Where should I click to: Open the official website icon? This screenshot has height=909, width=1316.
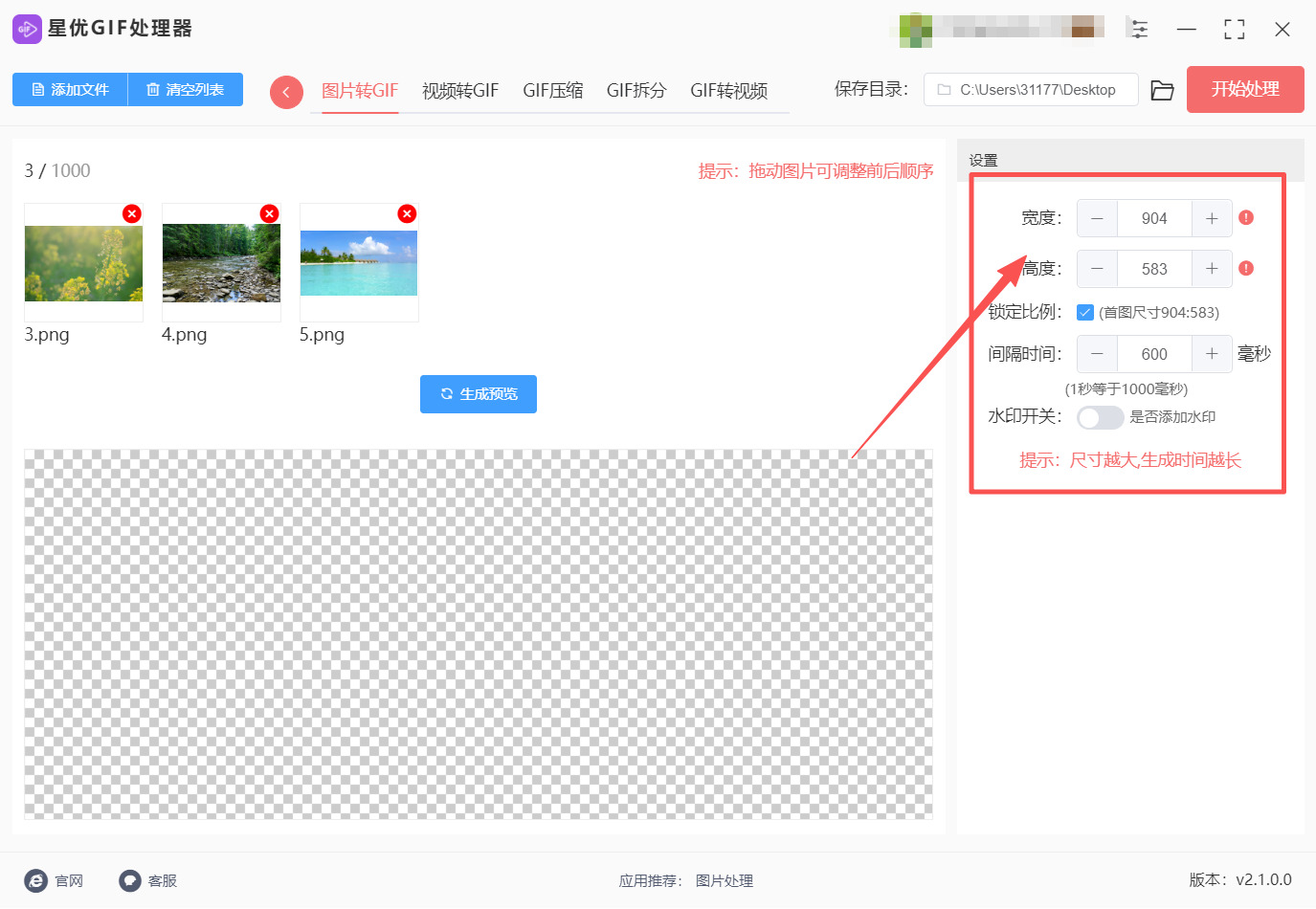point(35,881)
